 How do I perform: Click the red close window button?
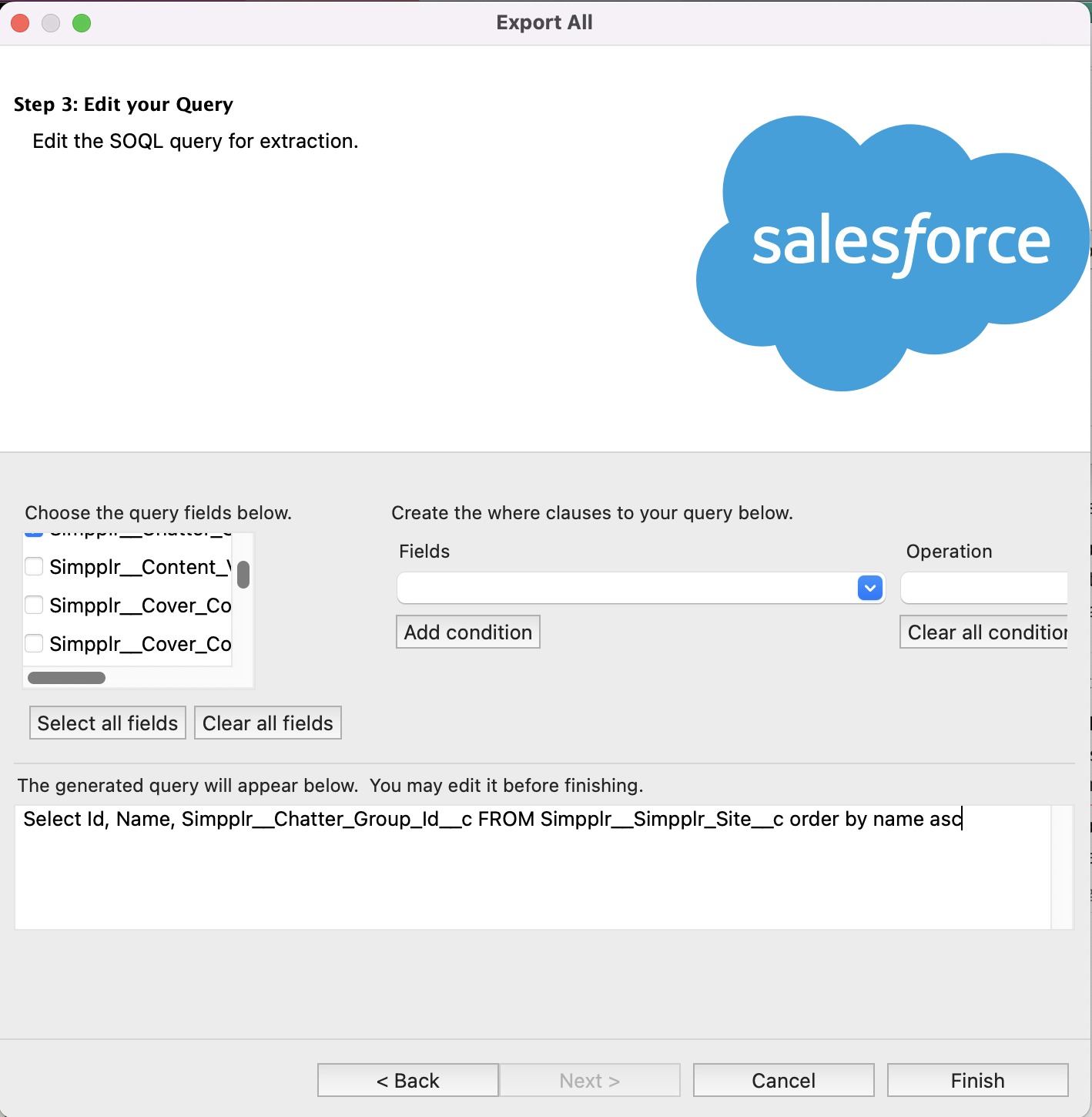(x=20, y=23)
